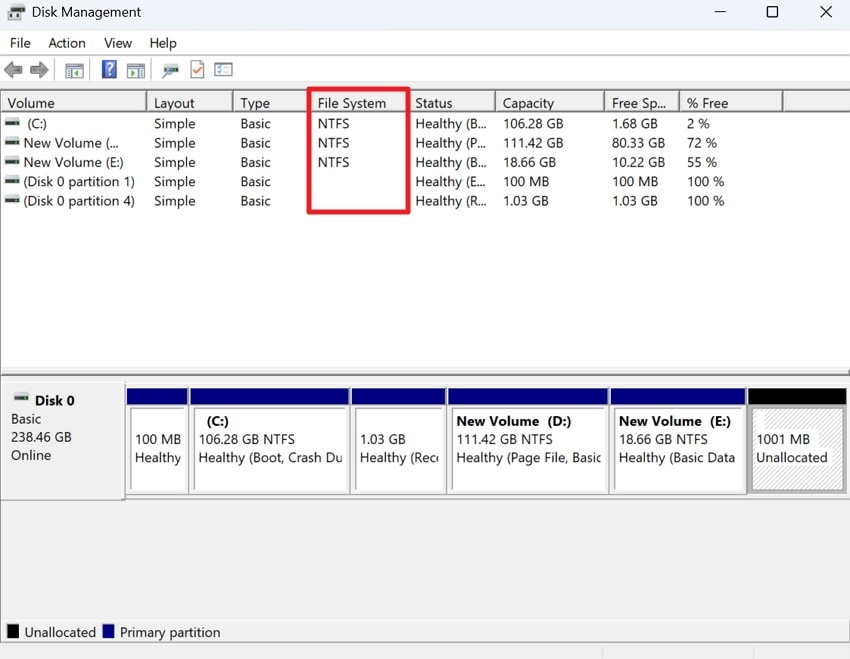Sort by the Volume column header
Image resolution: width=850 pixels, height=659 pixels.
pos(74,102)
